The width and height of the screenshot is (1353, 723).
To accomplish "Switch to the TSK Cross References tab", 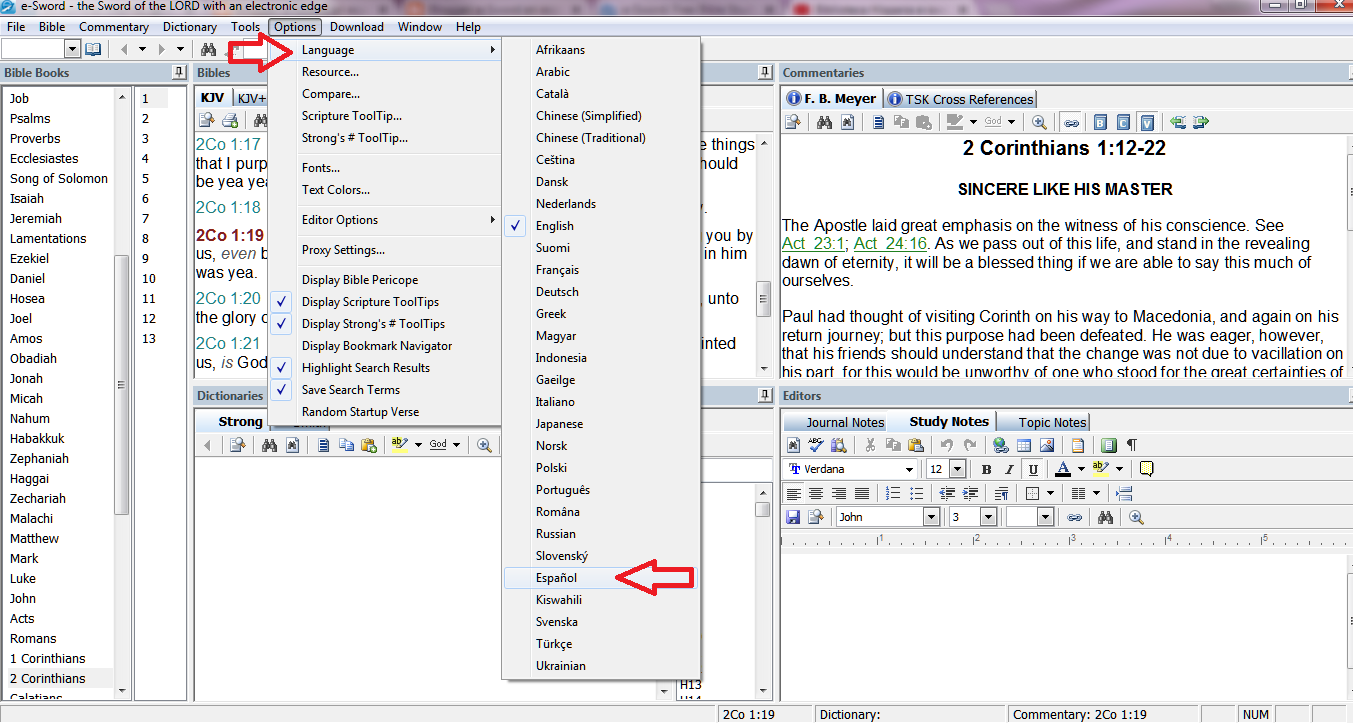I will point(960,99).
